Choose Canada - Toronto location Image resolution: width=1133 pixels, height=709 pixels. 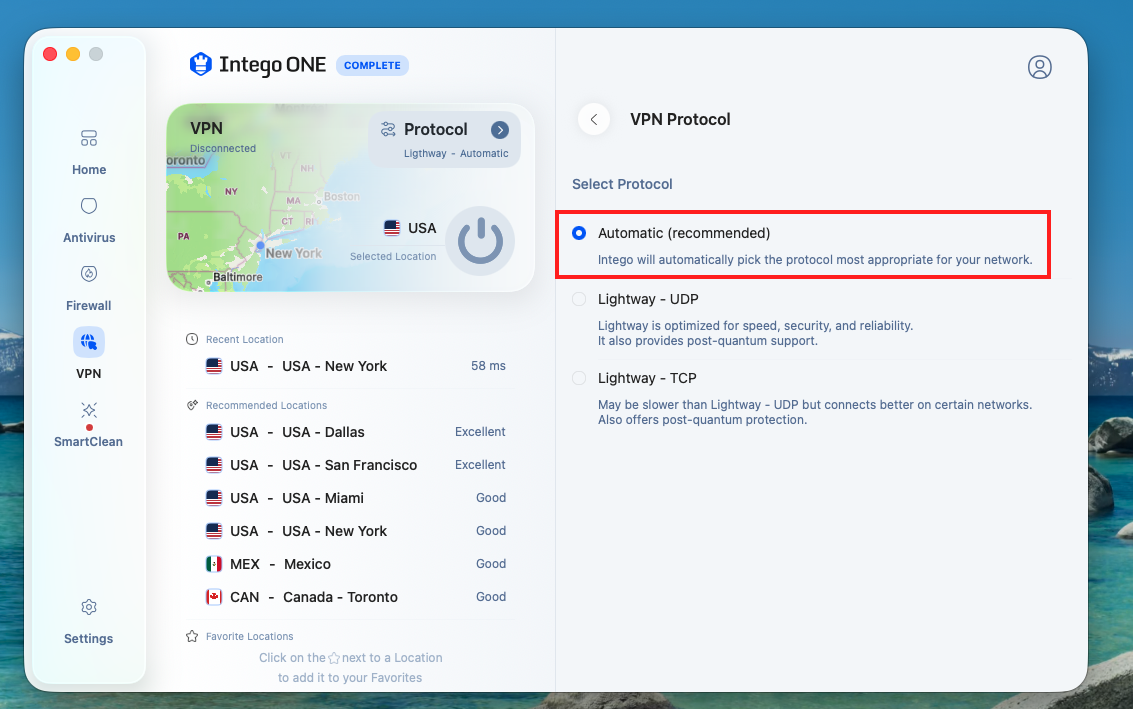pyautogui.click(x=356, y=597)
